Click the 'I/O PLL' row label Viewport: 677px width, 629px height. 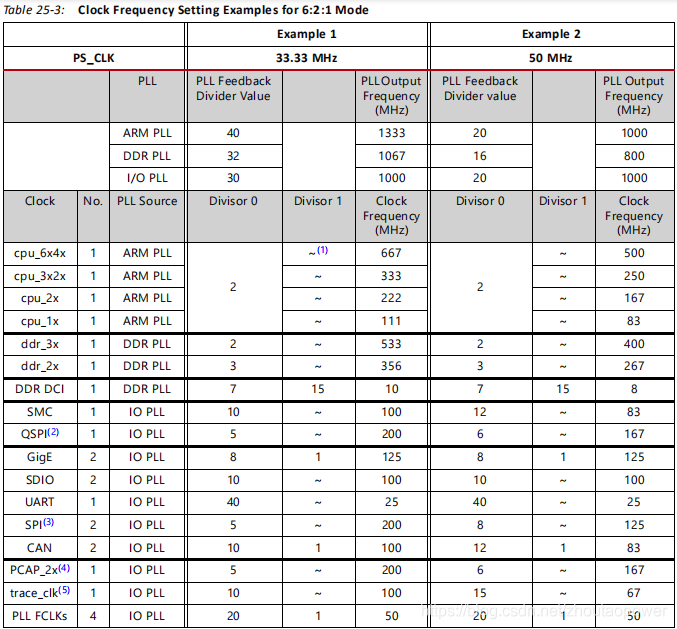click(147, 178)
